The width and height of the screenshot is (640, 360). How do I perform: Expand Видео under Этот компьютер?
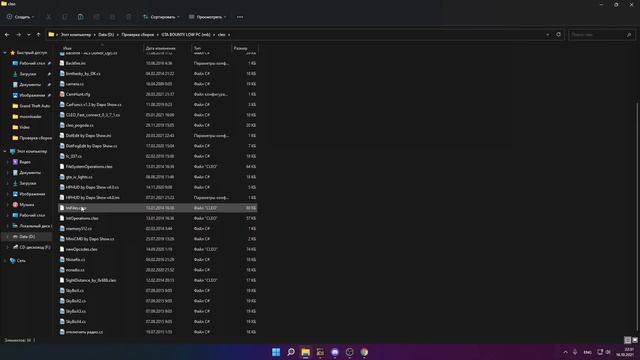click(x=7, y=162)
